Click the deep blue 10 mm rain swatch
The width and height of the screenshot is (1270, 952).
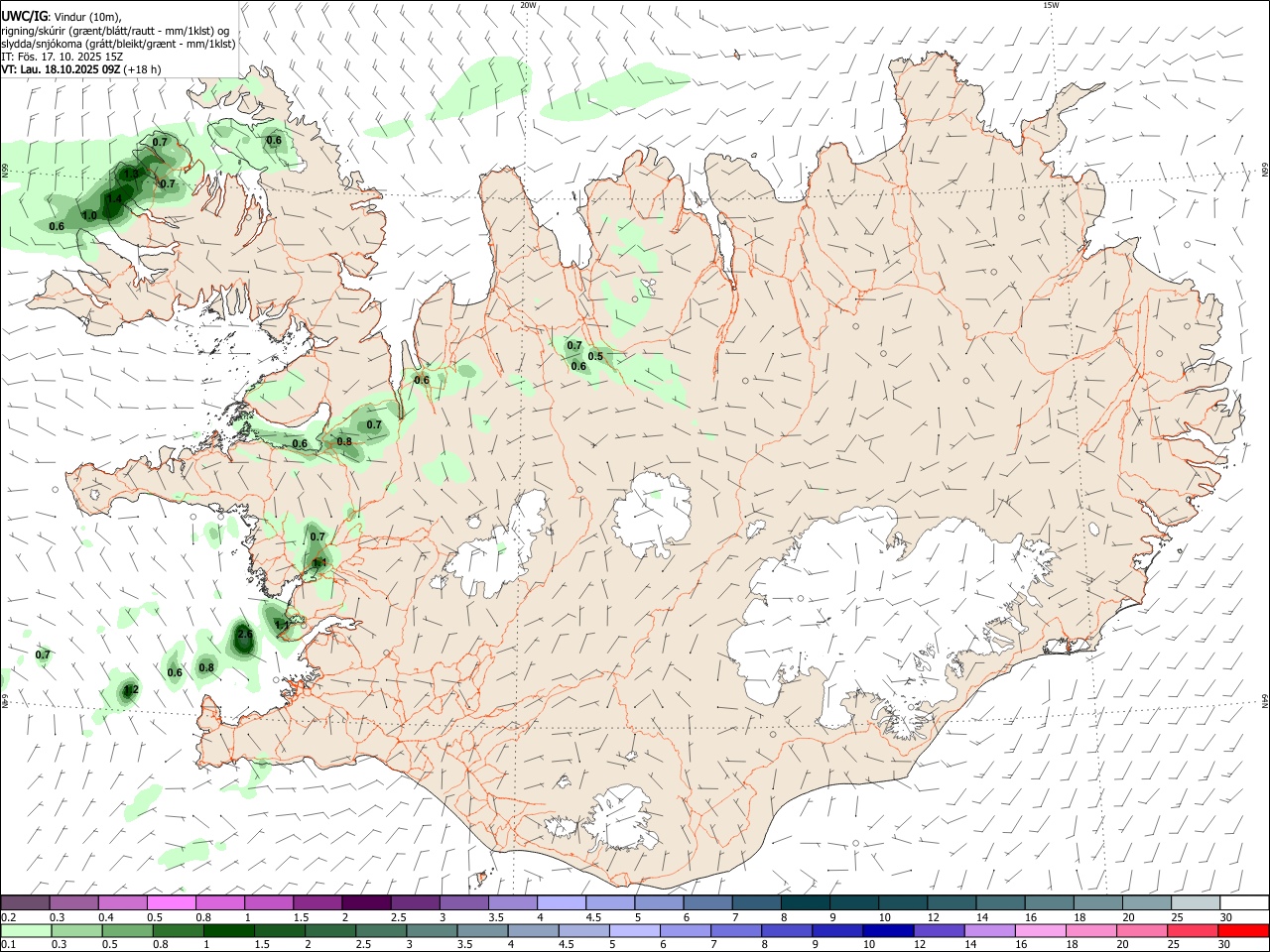[x=887, y=931]
